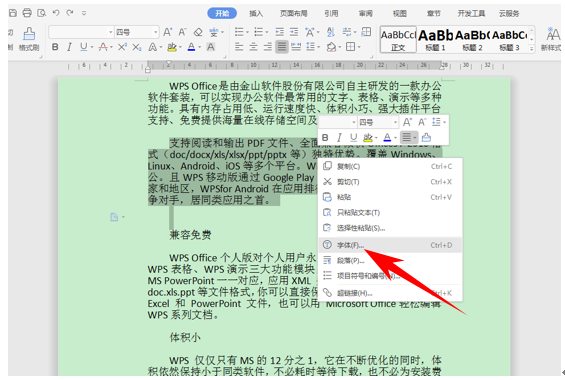Toggle Underline in the ribbon
The width and height of the screenshot is (565, 380).
84,47
